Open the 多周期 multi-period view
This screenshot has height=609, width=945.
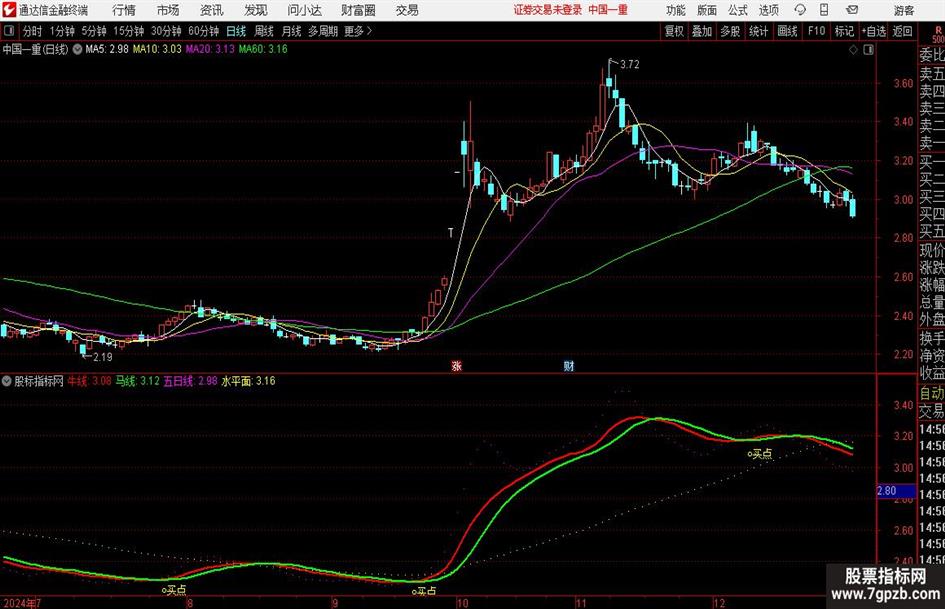pos(322,31)
